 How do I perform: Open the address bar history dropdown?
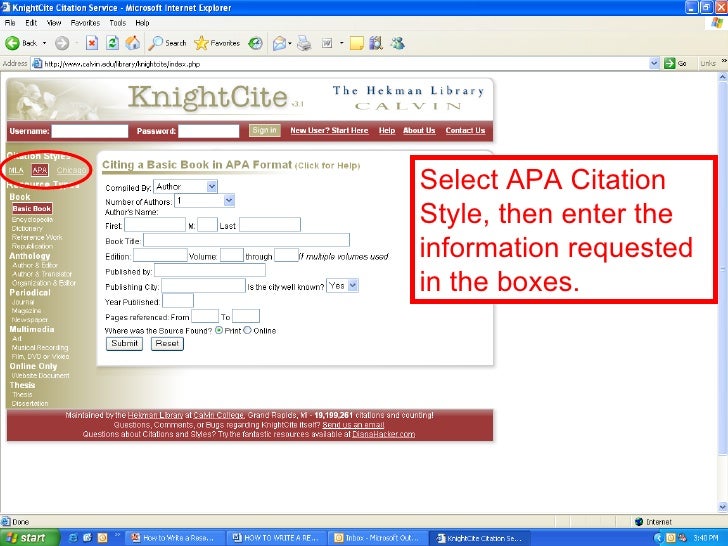coord(654,64)
